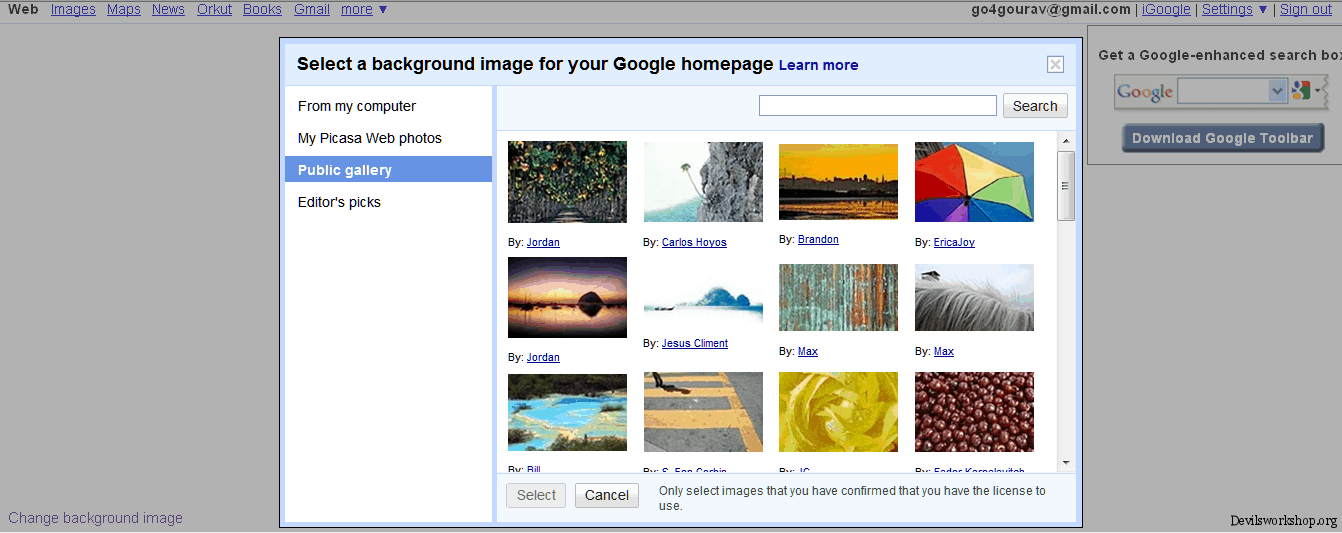Click inside the gallery search text field
The height and width of the screenshot is (533, 1342).
(878, 106)
